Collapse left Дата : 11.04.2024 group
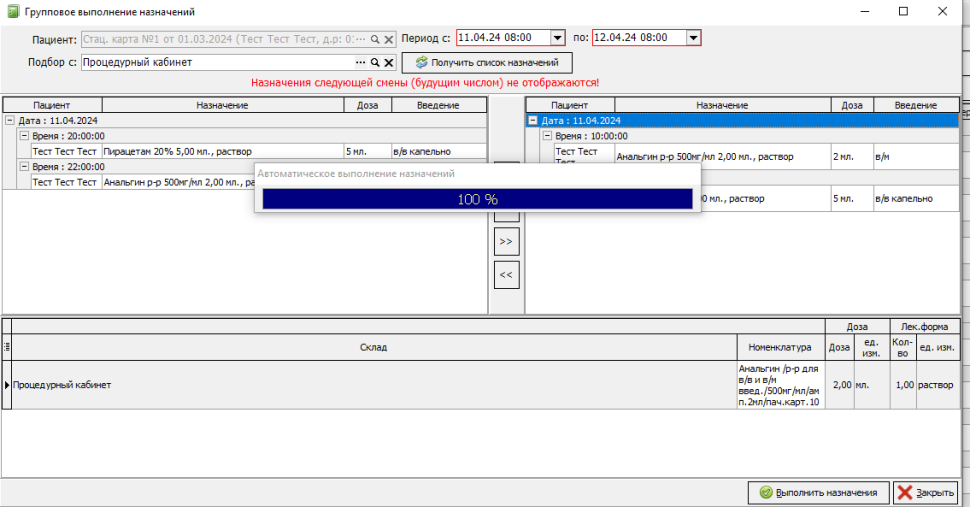The image size is (971, 507). point(10,121)
